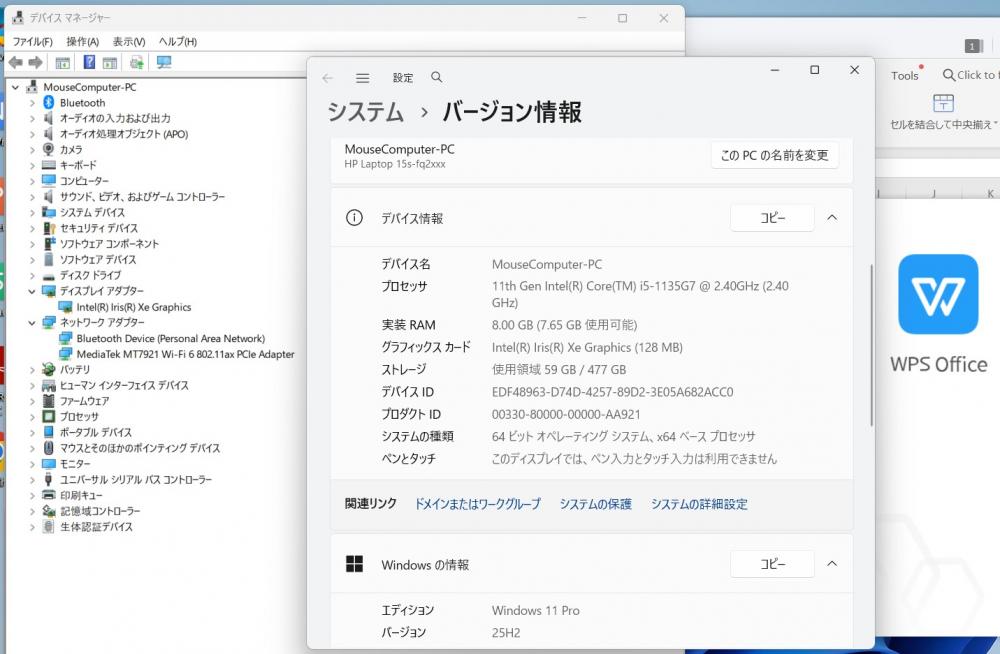Collapse the ディスプレイ アダプター tree node
This screenshot has height=654, width=1000.
(32, 291)
